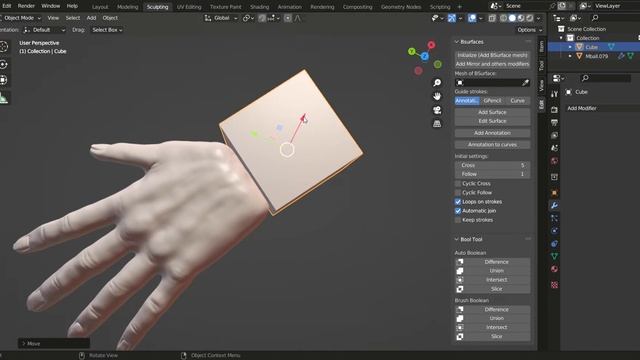Open the Render properties tab icon

click(x=554, y=110)
